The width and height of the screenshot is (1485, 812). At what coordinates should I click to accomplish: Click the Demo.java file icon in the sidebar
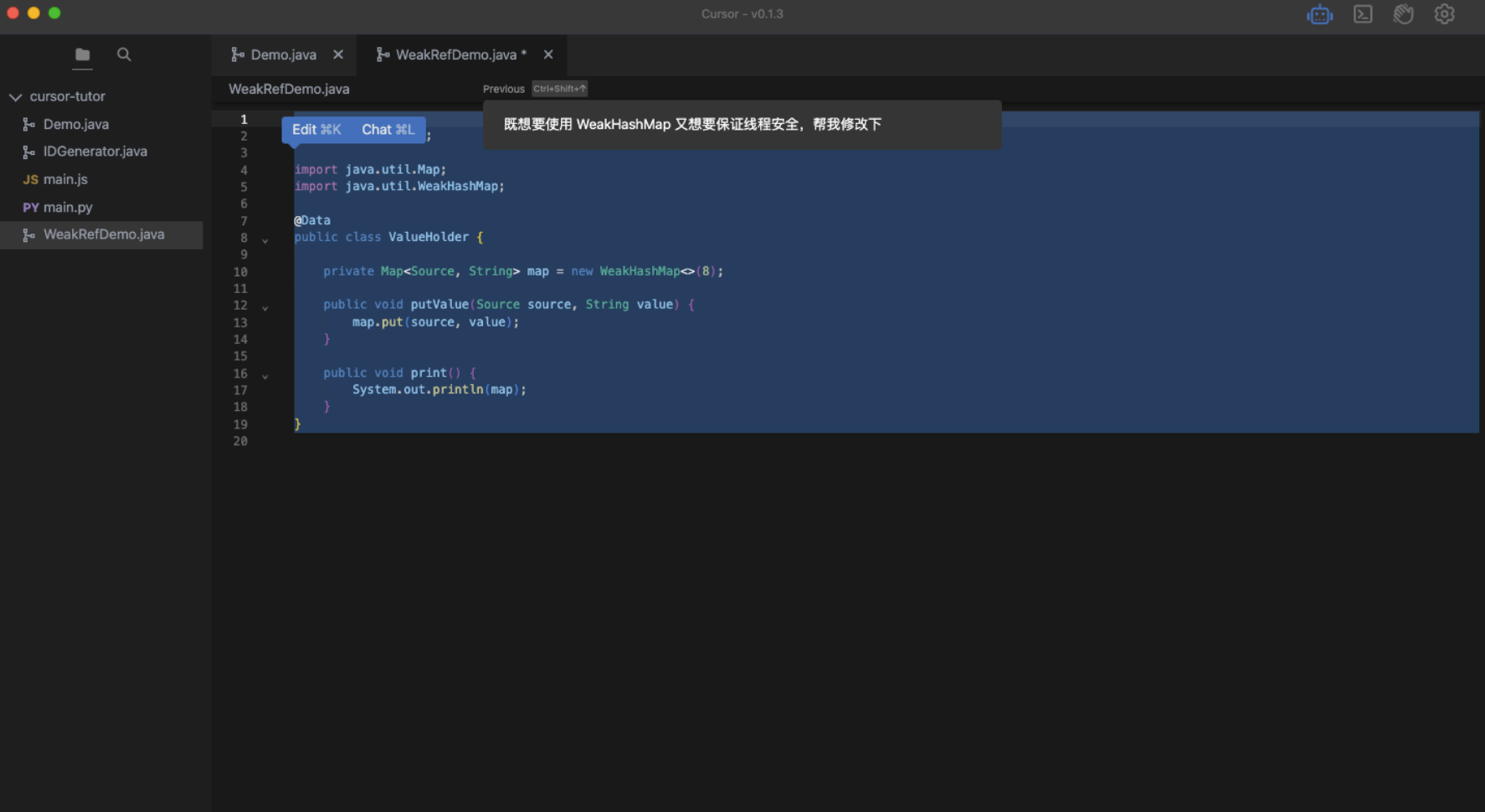pos(29,124)
